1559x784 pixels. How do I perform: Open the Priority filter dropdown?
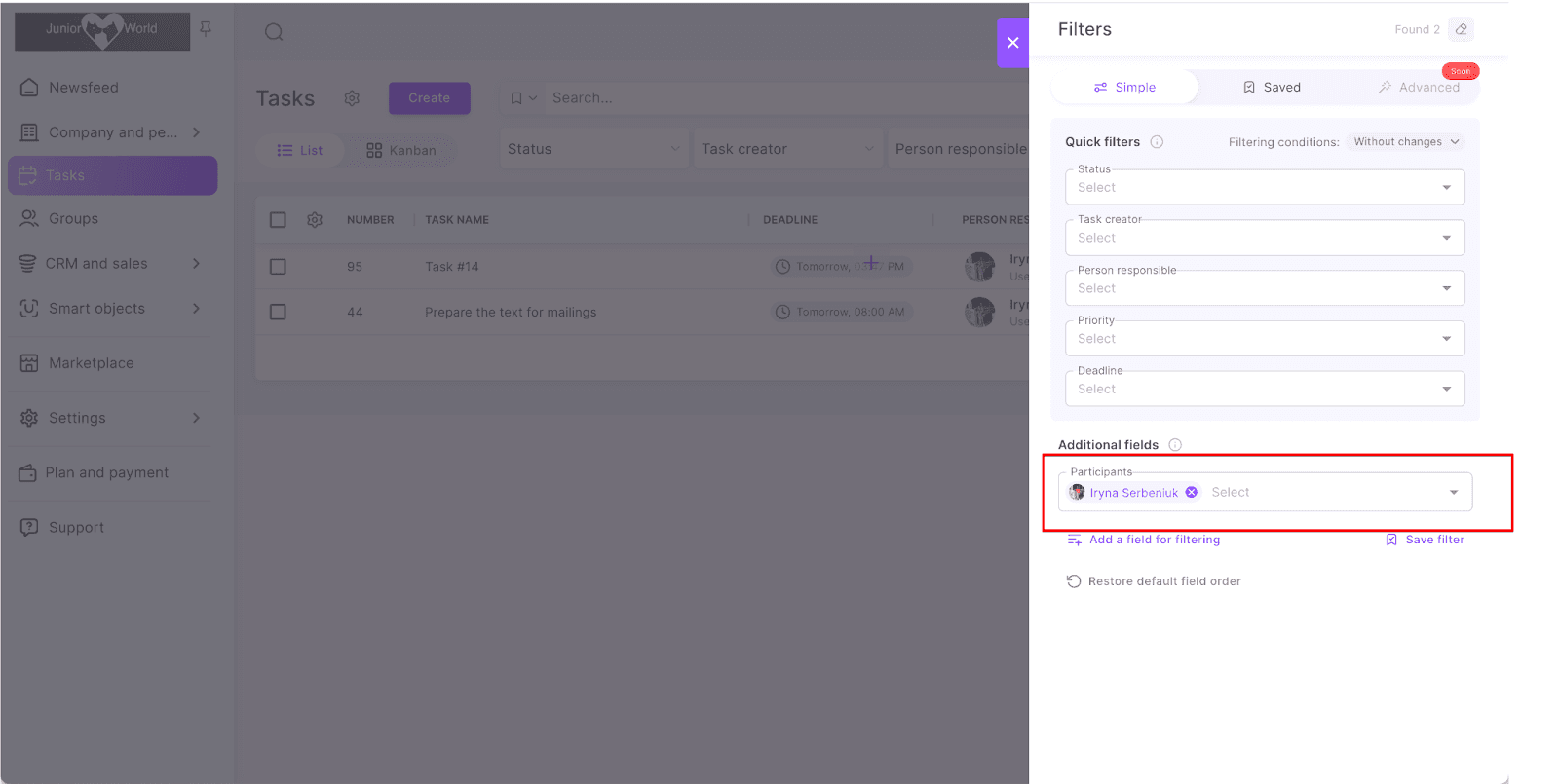[1264, 339]
